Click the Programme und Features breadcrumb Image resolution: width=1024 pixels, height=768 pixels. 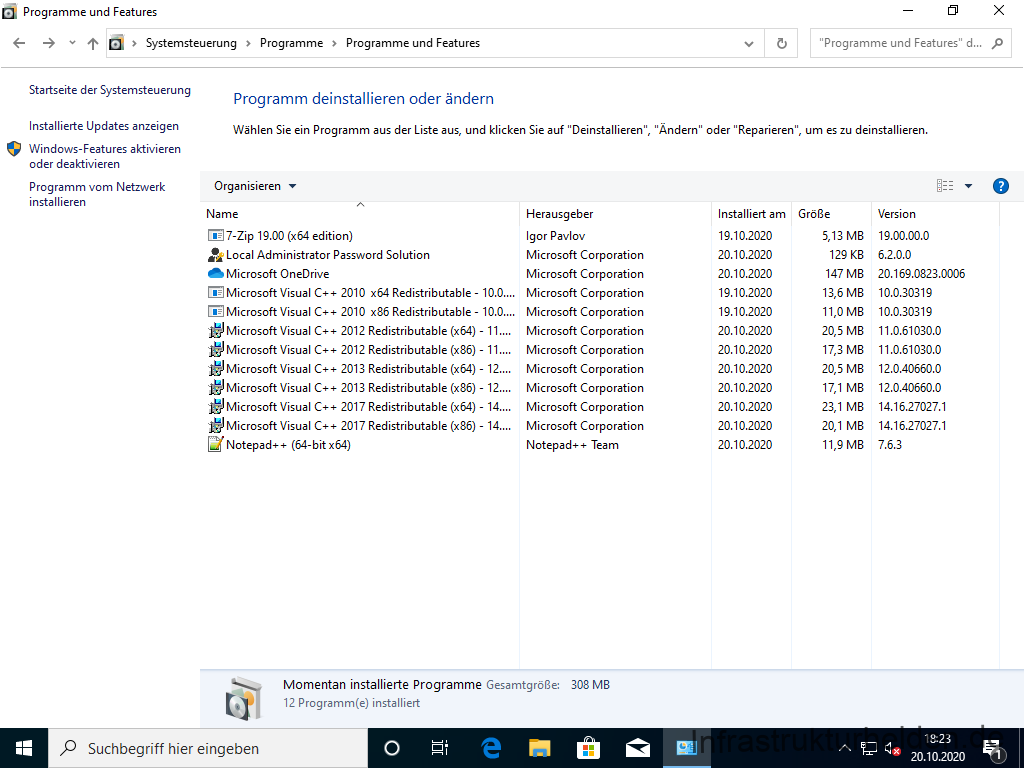pyautogui.click(x=413, y=43)
